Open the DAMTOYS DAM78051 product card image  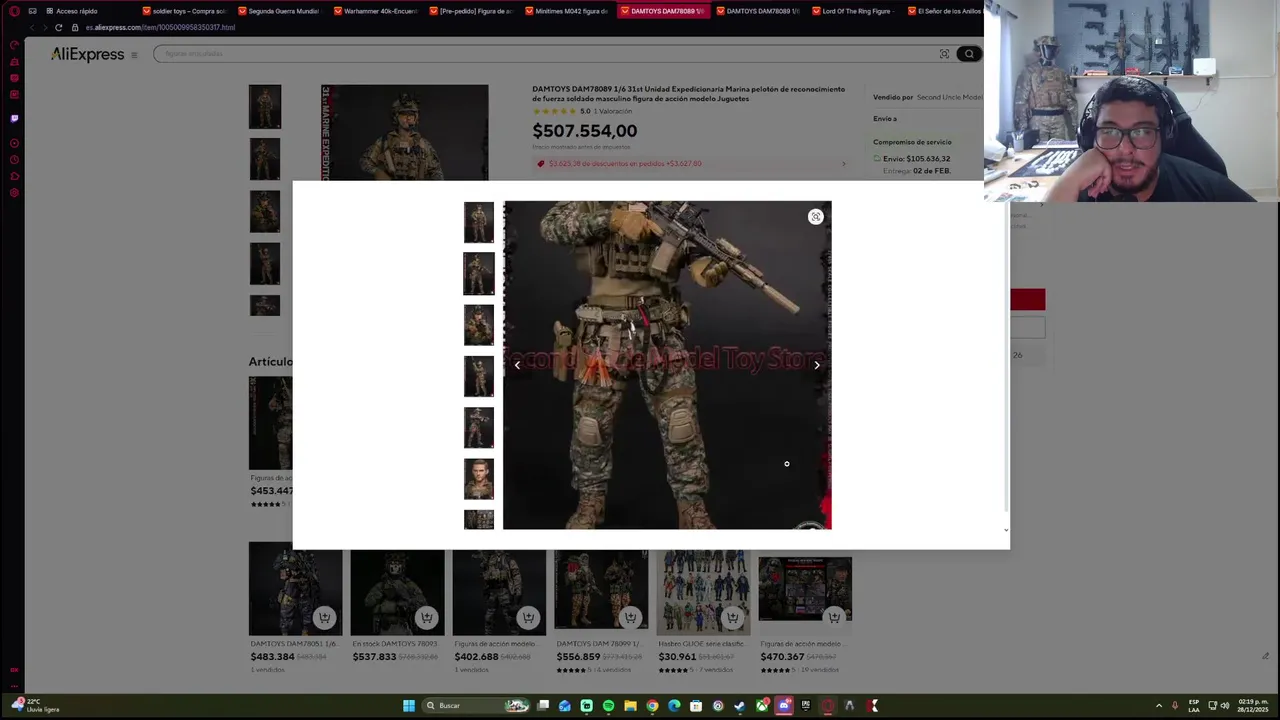[296, 589]
